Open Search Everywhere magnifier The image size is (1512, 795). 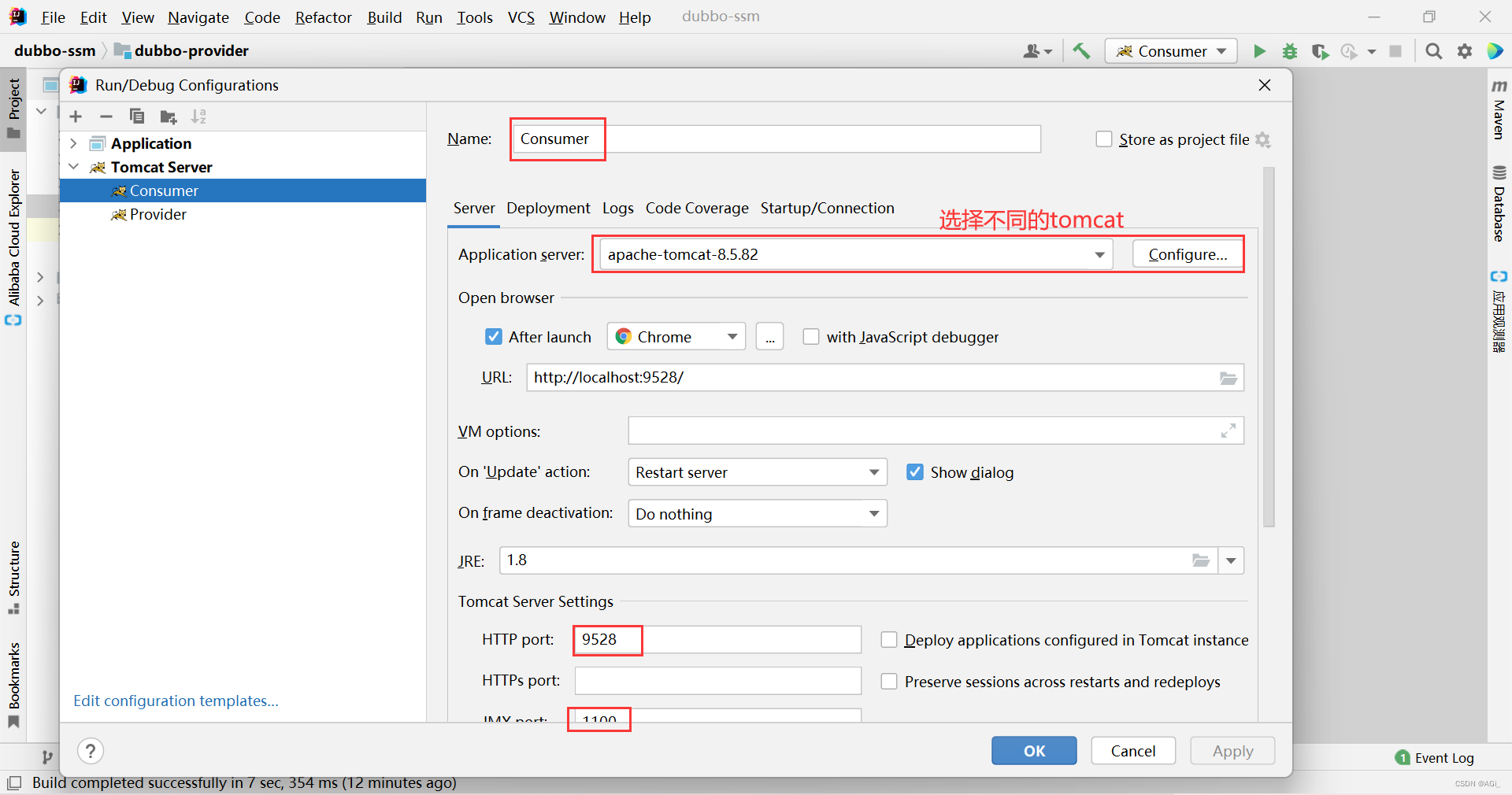pyautogui.click(x=1433, y=50)
